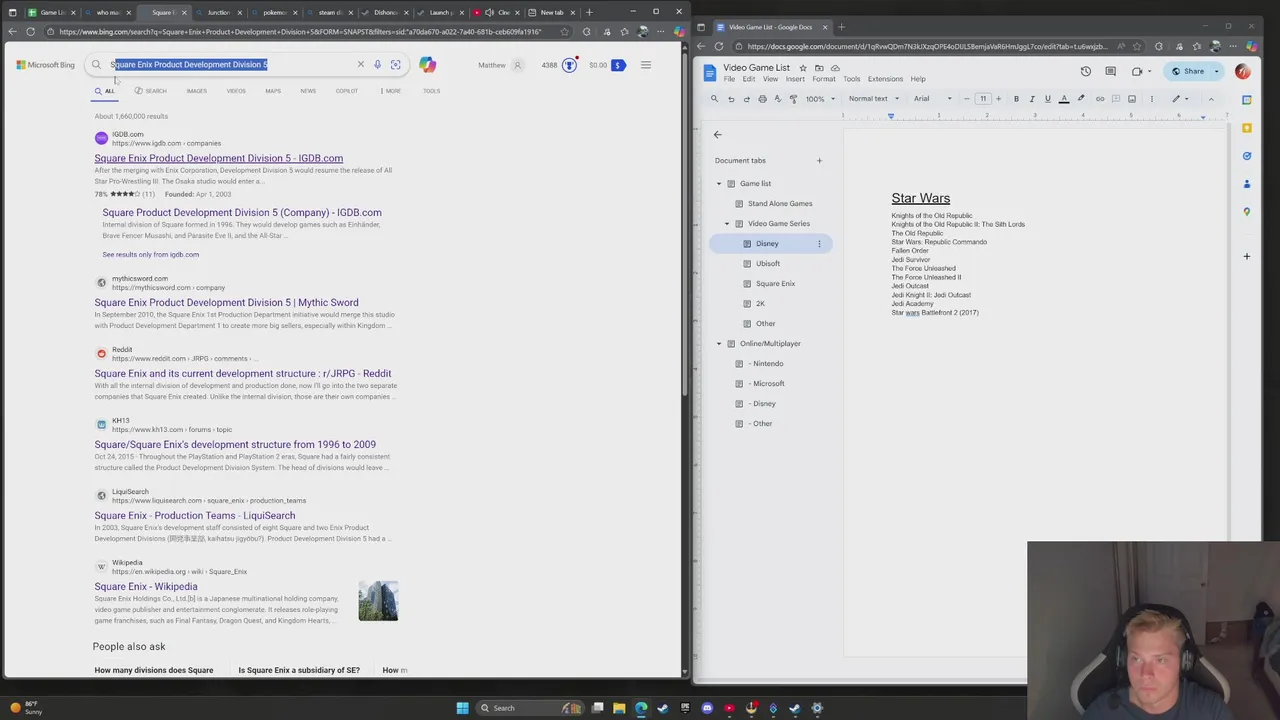
Task: Open the zoom 100% dropdown
Action: [820, 99]
